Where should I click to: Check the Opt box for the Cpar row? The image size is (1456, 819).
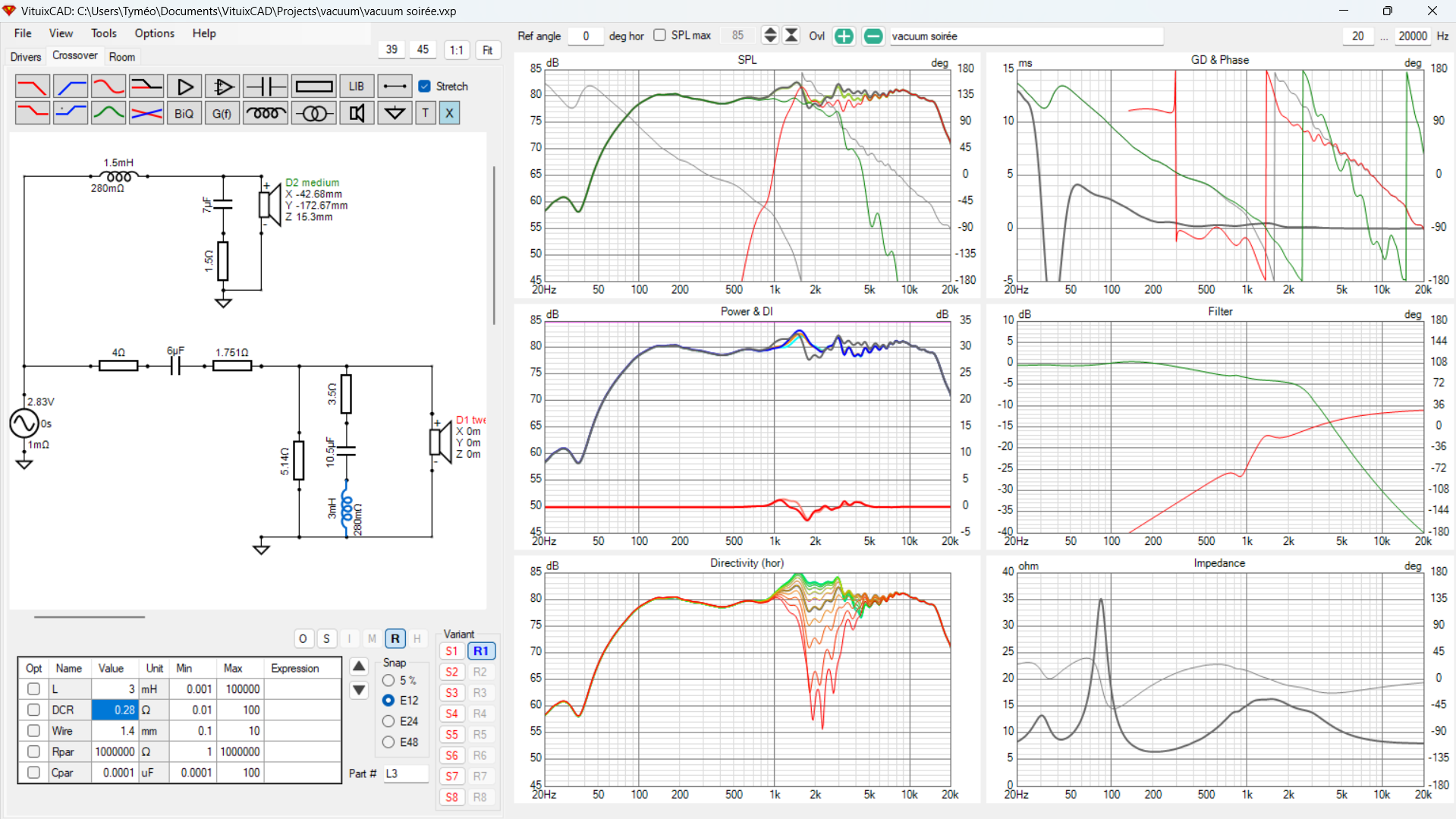(x=33, y=773)
